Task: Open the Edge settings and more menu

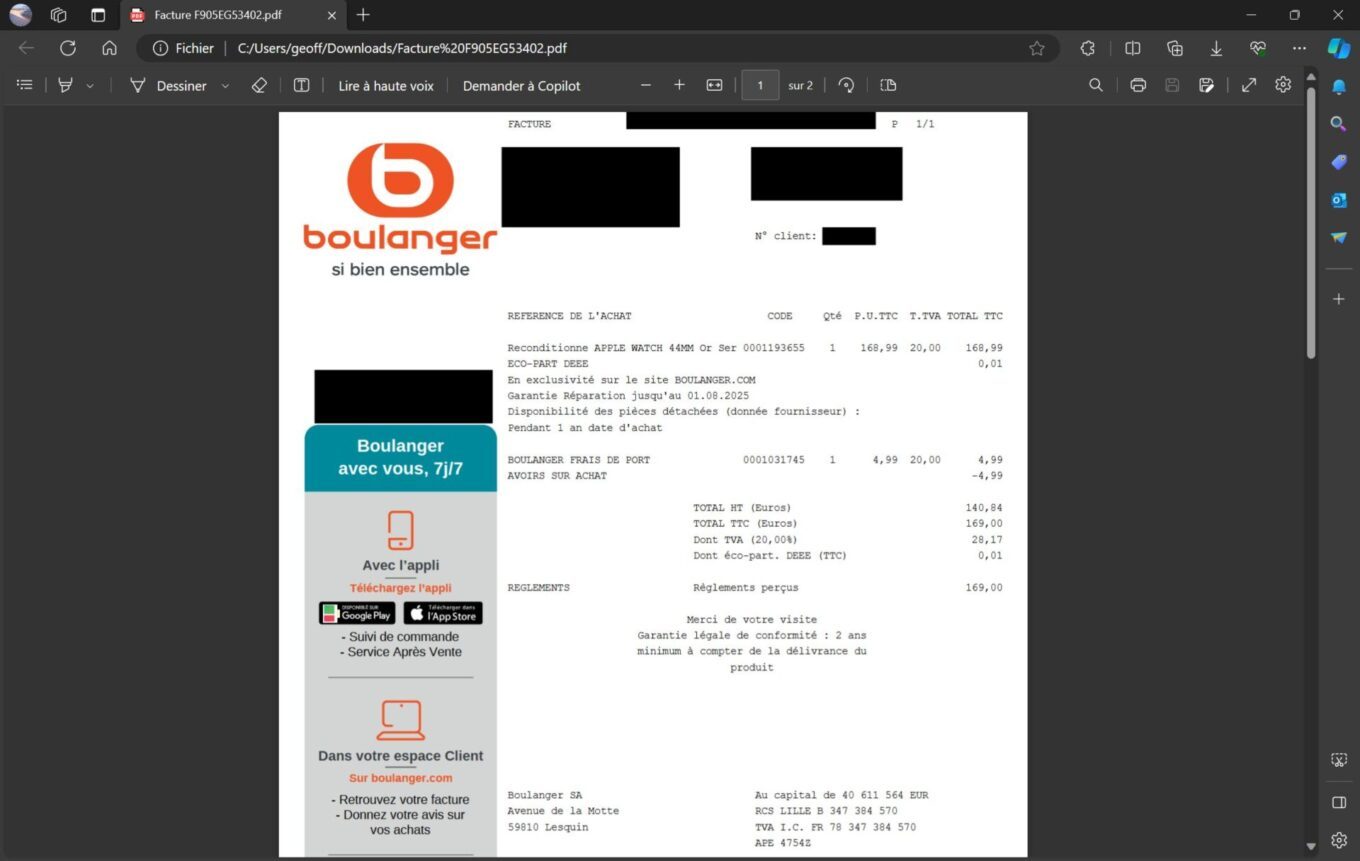Action: [x=1299, y=48]
